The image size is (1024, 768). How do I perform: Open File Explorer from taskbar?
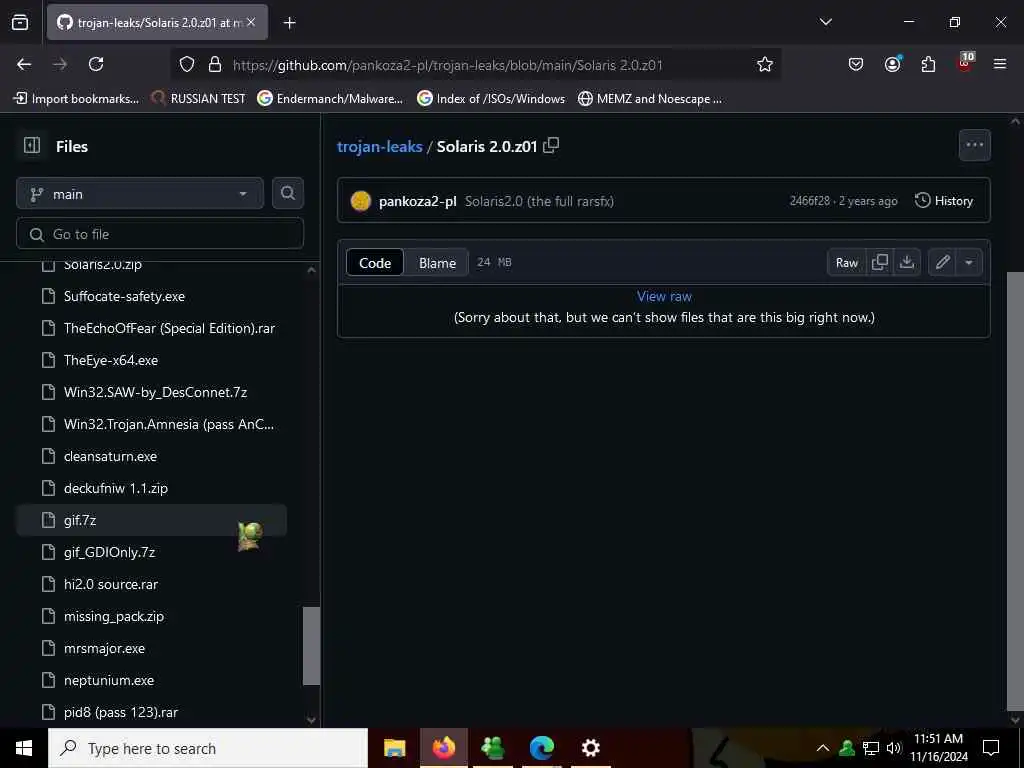394,748
